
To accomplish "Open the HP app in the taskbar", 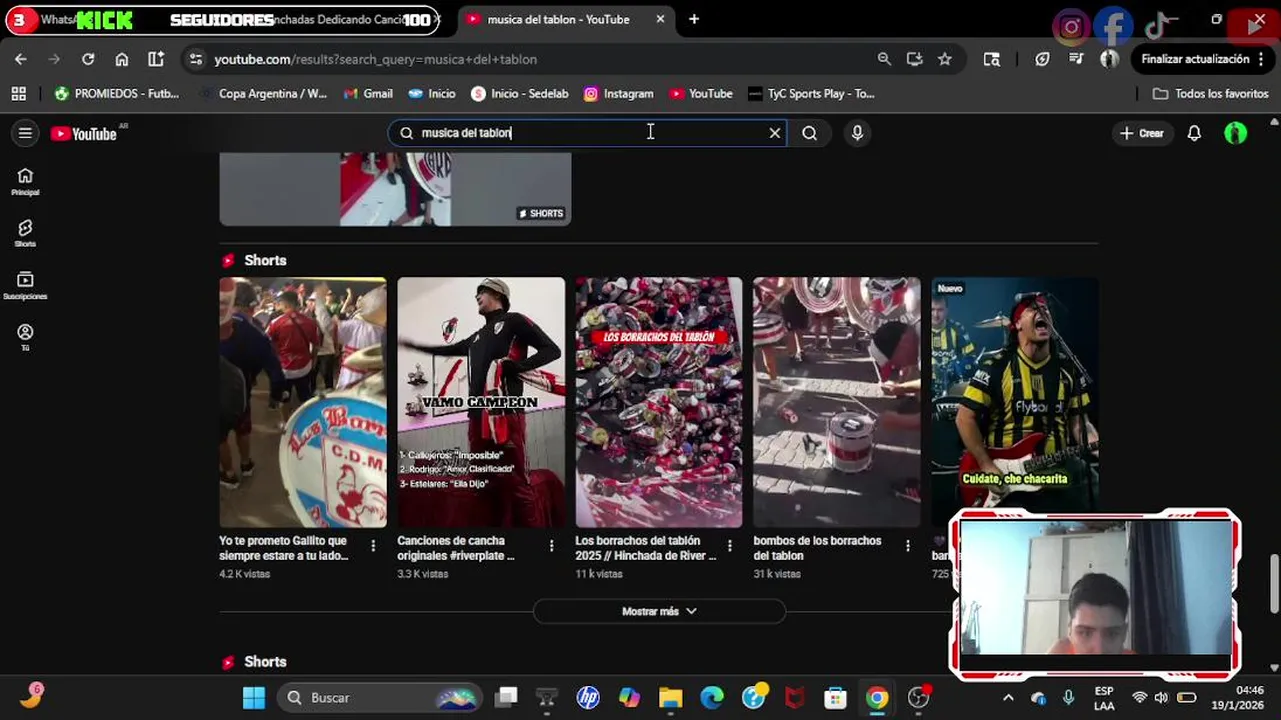I will click(588, 697).
